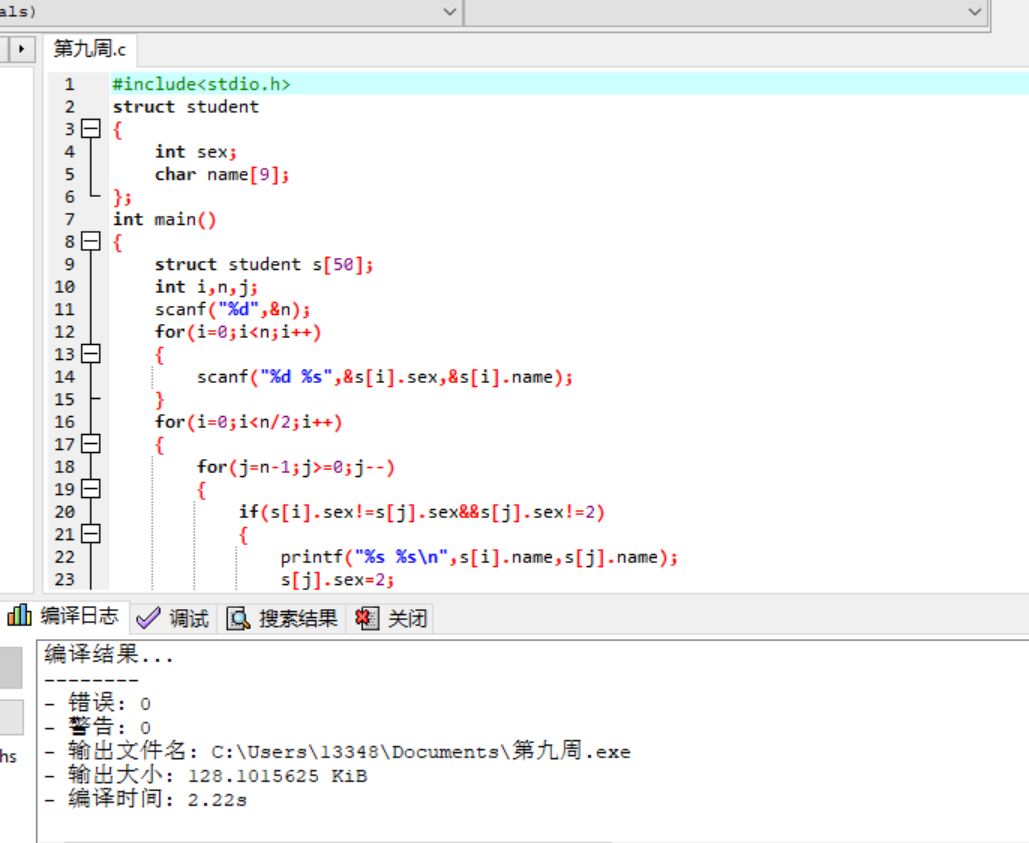Open the 第九周.c editor tab

point(90,49)
